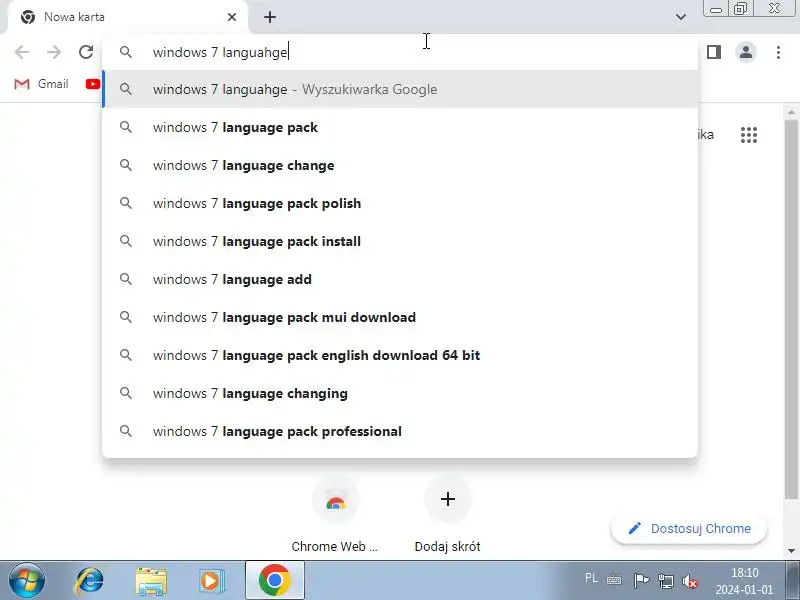This screenshot has width=800, height=600.
Task: Launch Internet Explorer from taskbar
Action: 89,581
